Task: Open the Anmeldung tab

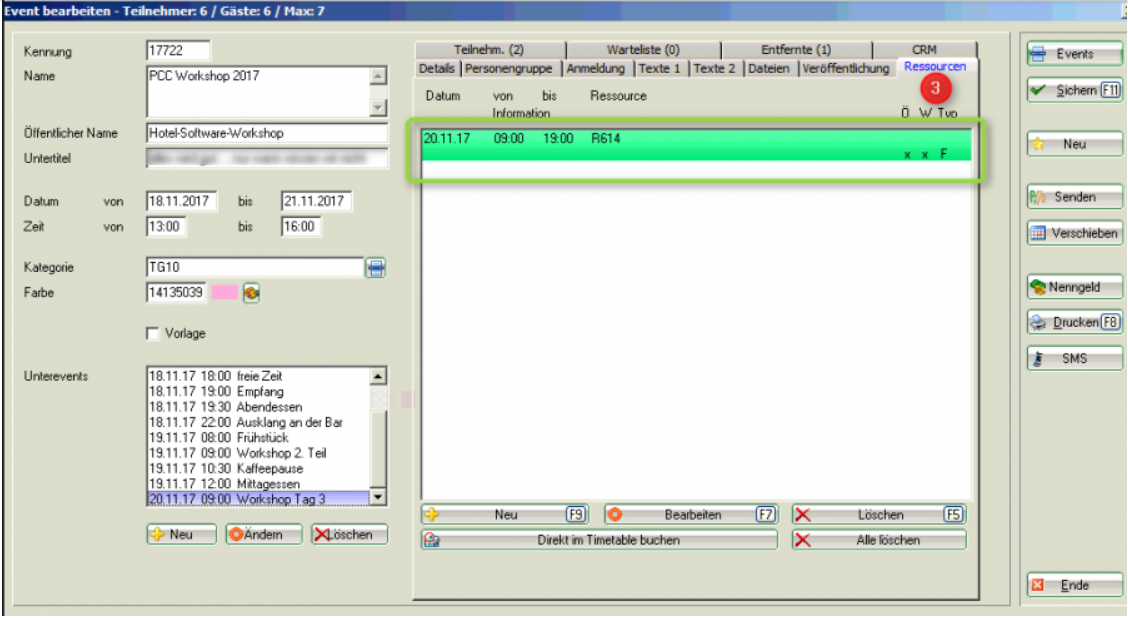Action: (596, 68)
